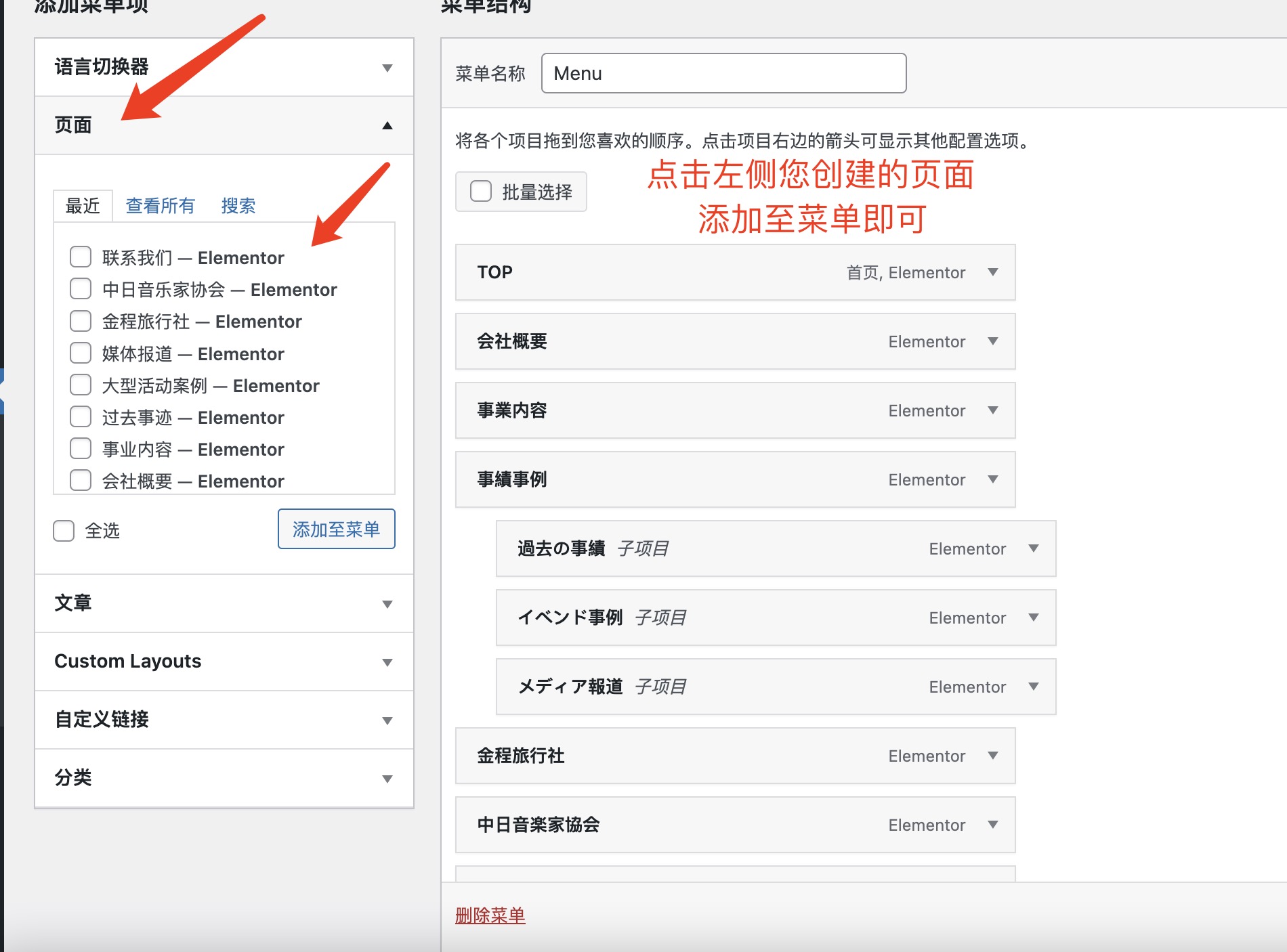
Task: Check the 联系我们 page checkbox
Action: pyautogui.click(x=81, y=257)
